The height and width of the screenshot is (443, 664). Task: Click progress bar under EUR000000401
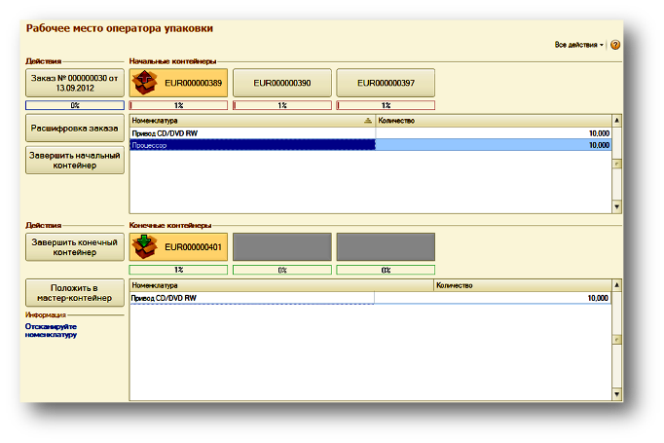click(x=178, y=270)
